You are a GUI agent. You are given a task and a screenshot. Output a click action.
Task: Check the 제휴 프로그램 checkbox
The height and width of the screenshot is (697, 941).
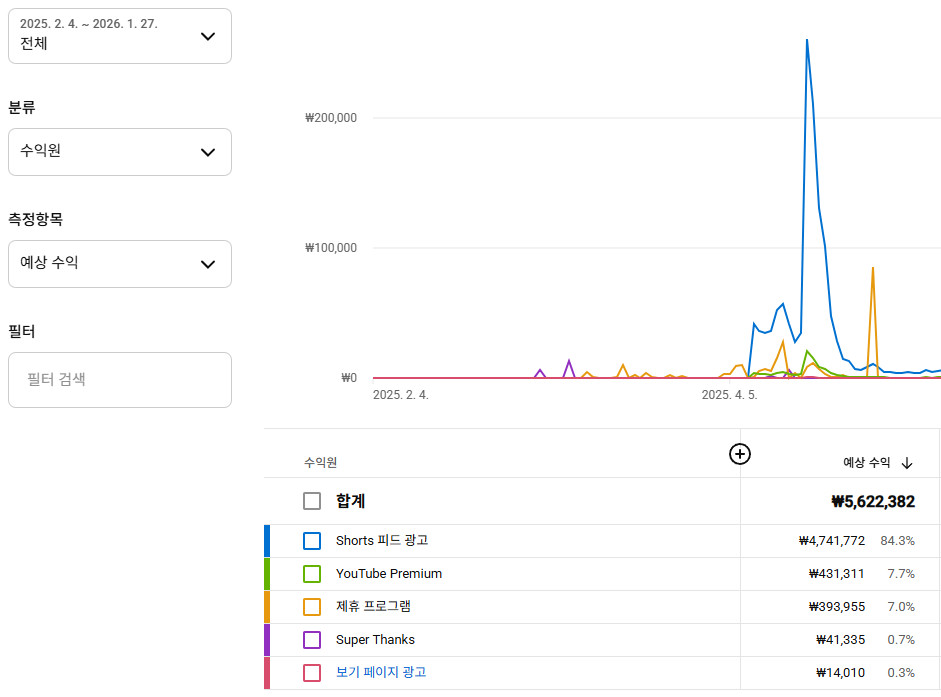coord(312,607)
